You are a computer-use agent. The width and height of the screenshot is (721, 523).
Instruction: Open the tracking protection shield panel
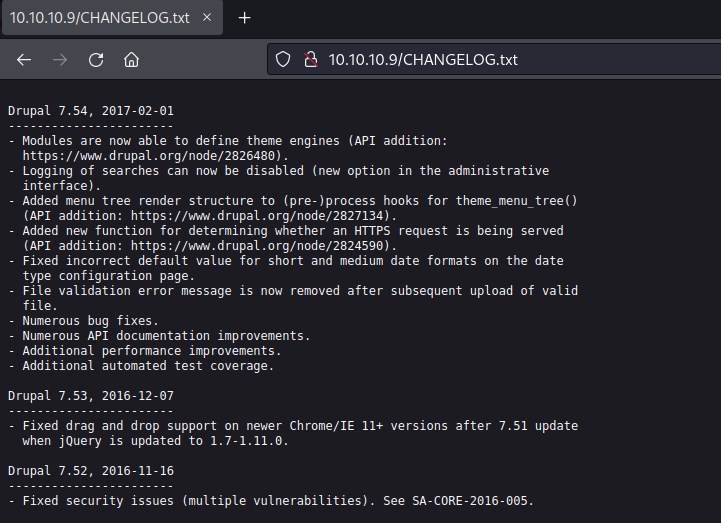(x=283, y=60)
